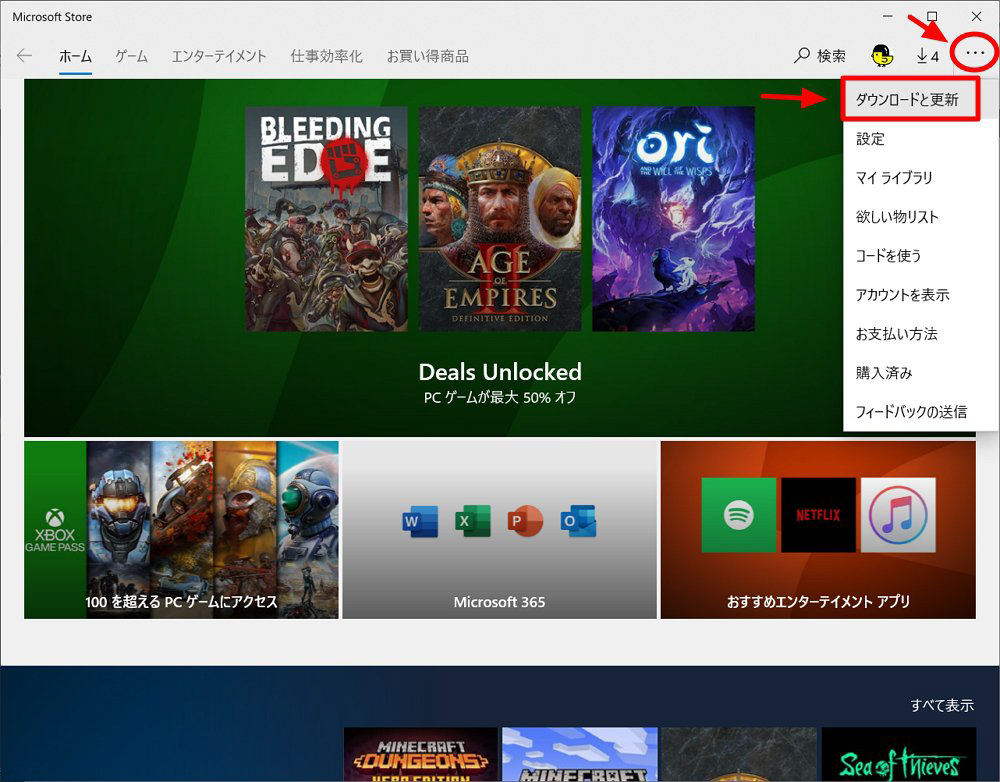Open the 100 を超える PC ゲームにアクセス tile label

click(x=182, y=601)
